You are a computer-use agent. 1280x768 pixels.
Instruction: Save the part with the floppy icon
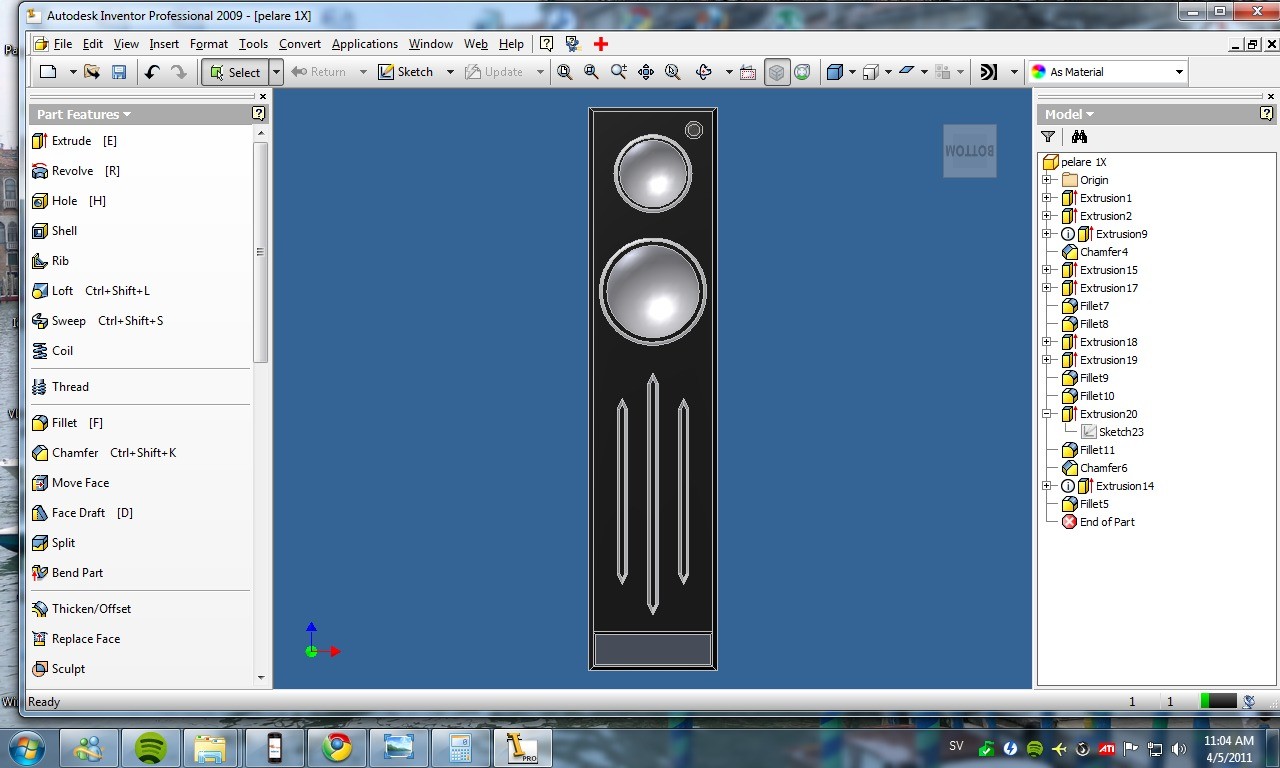[119, 72]
